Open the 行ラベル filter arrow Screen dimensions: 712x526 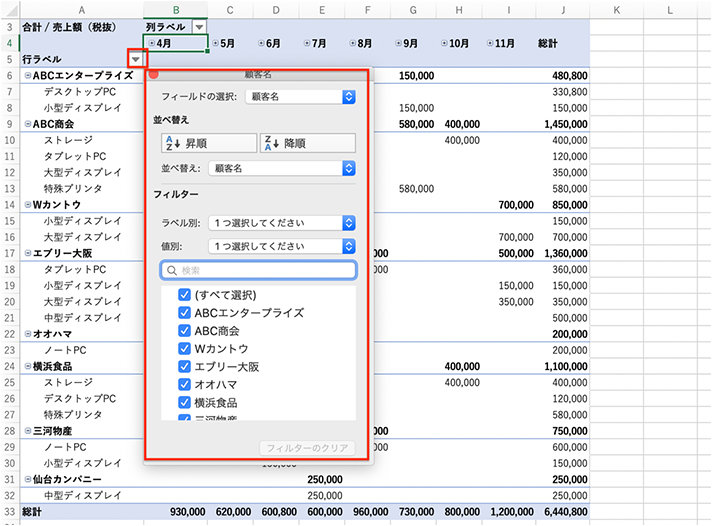pos(135,60)
